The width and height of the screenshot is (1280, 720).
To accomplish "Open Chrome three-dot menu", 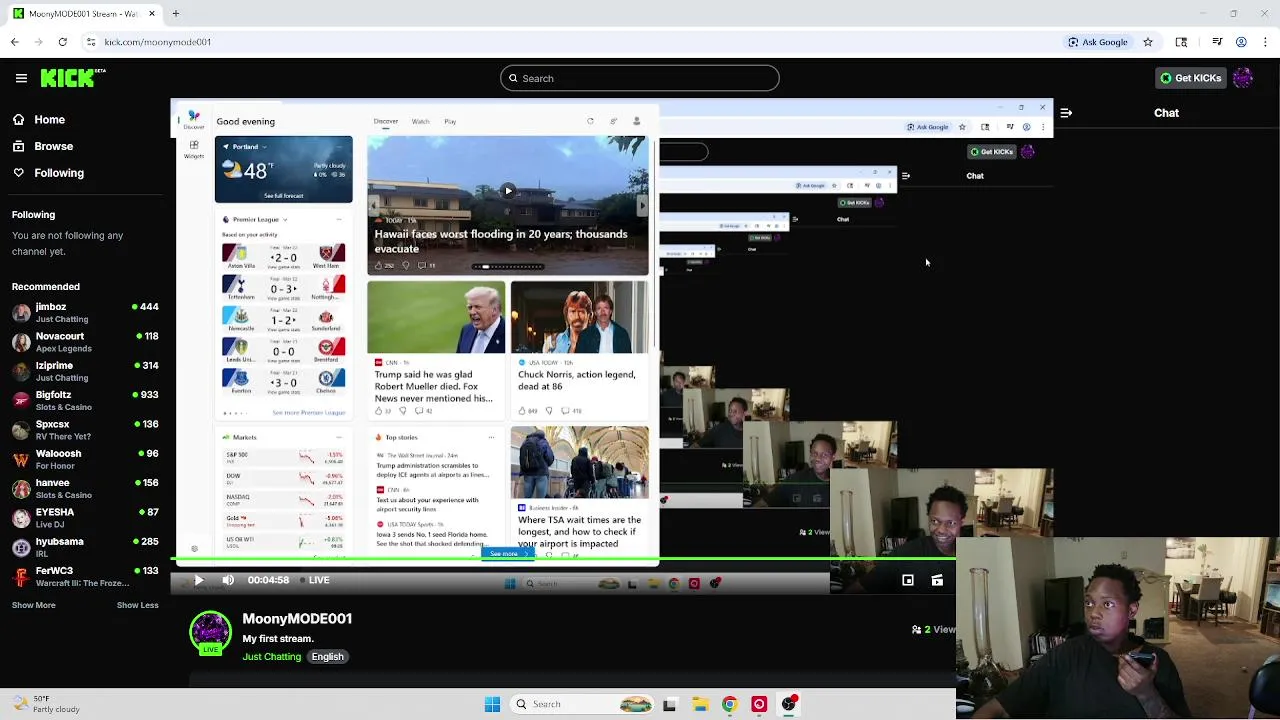I will pos(1264,42).
